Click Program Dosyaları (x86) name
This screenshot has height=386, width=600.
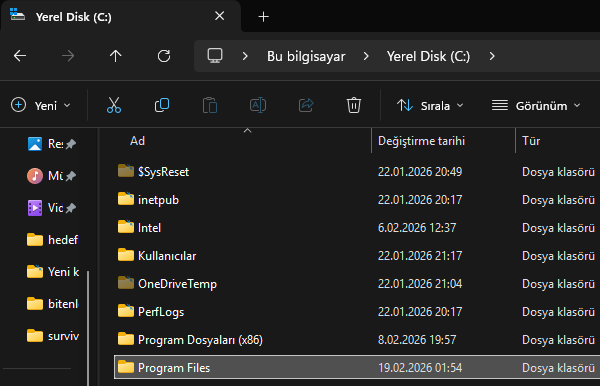200,340
